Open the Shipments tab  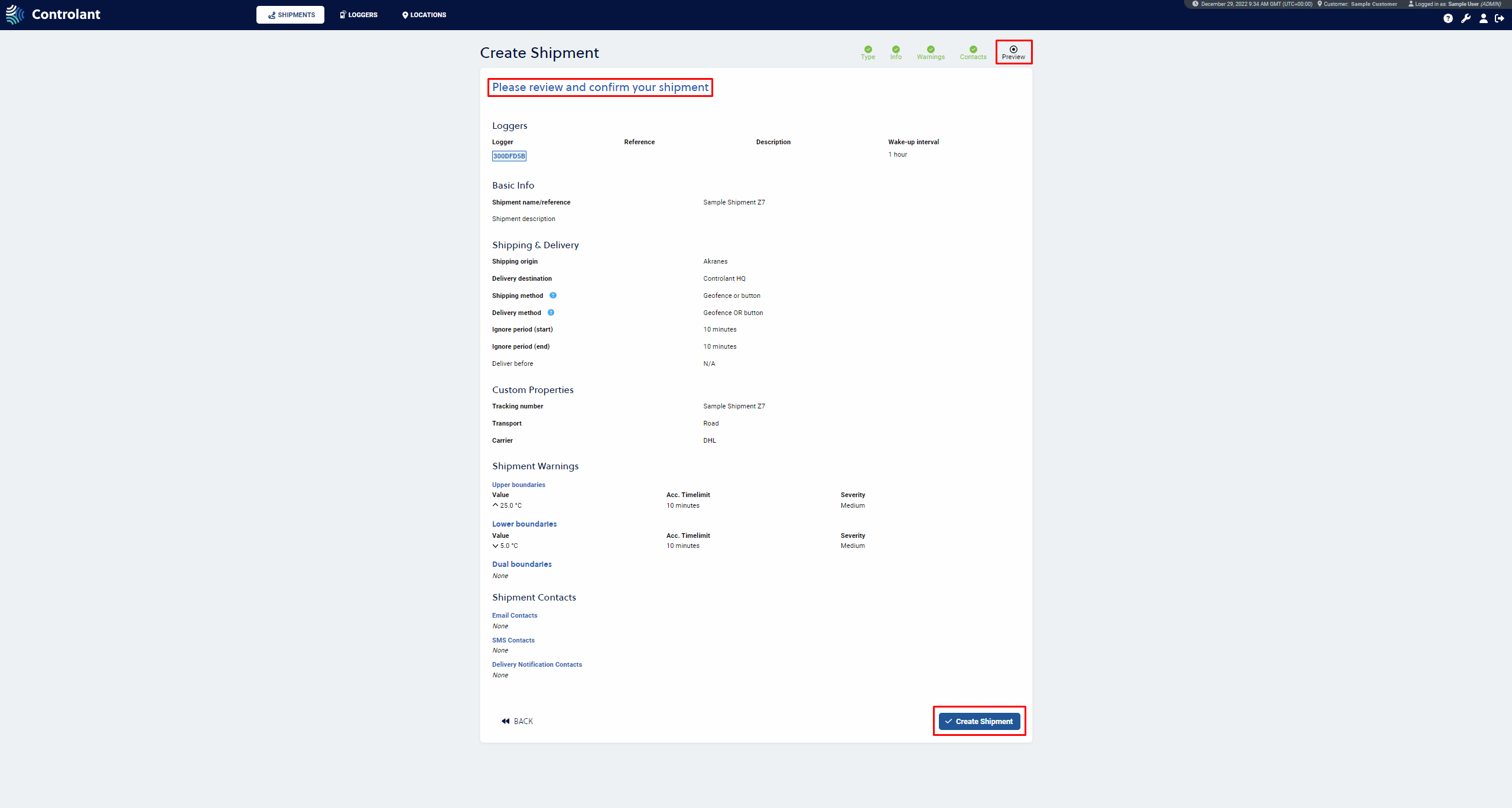pos(290,15)
